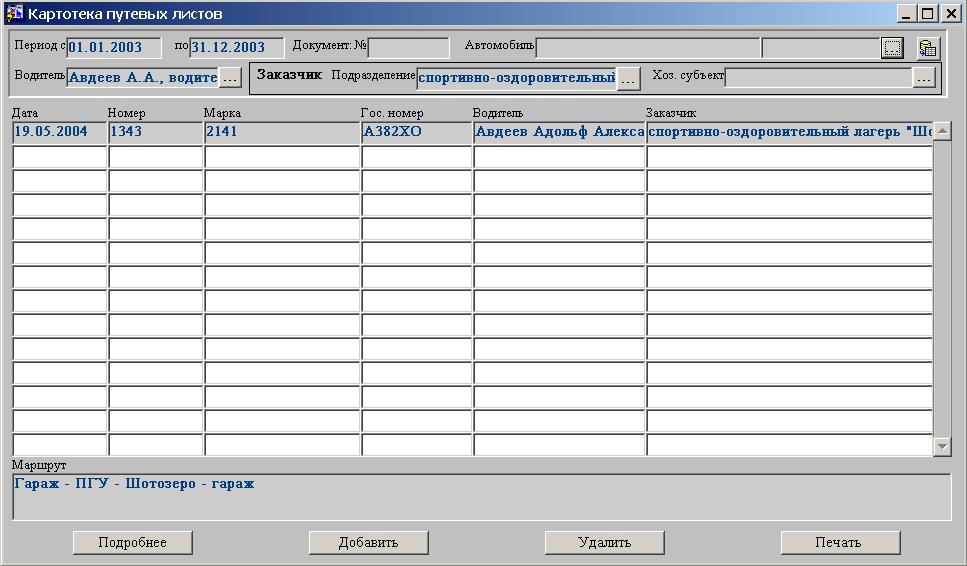967x566 pixels.
Task: Click the Подробнее button
Action: tap(133, 542)
